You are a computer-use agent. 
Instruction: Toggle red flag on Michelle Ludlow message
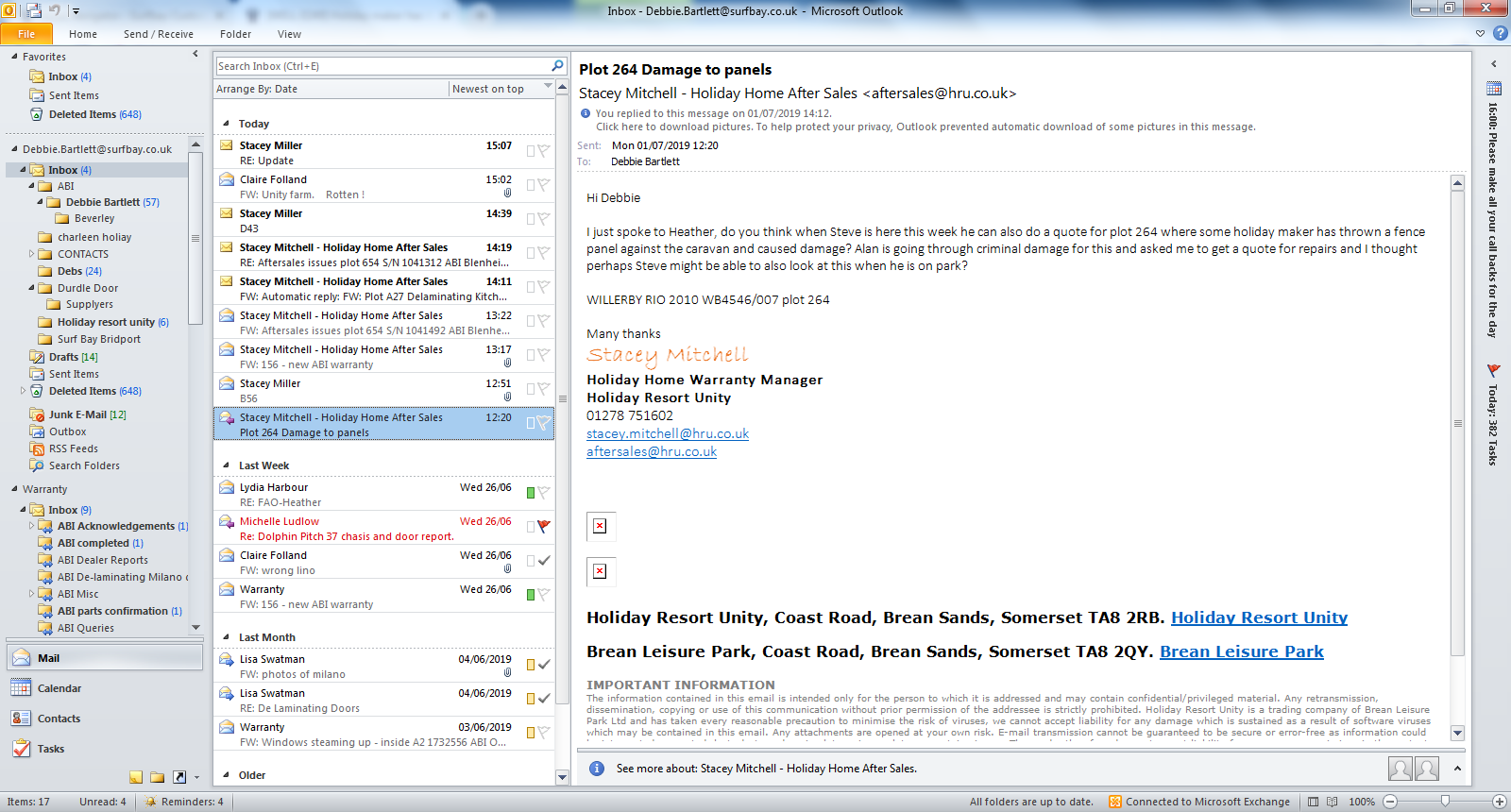[544, 526]
